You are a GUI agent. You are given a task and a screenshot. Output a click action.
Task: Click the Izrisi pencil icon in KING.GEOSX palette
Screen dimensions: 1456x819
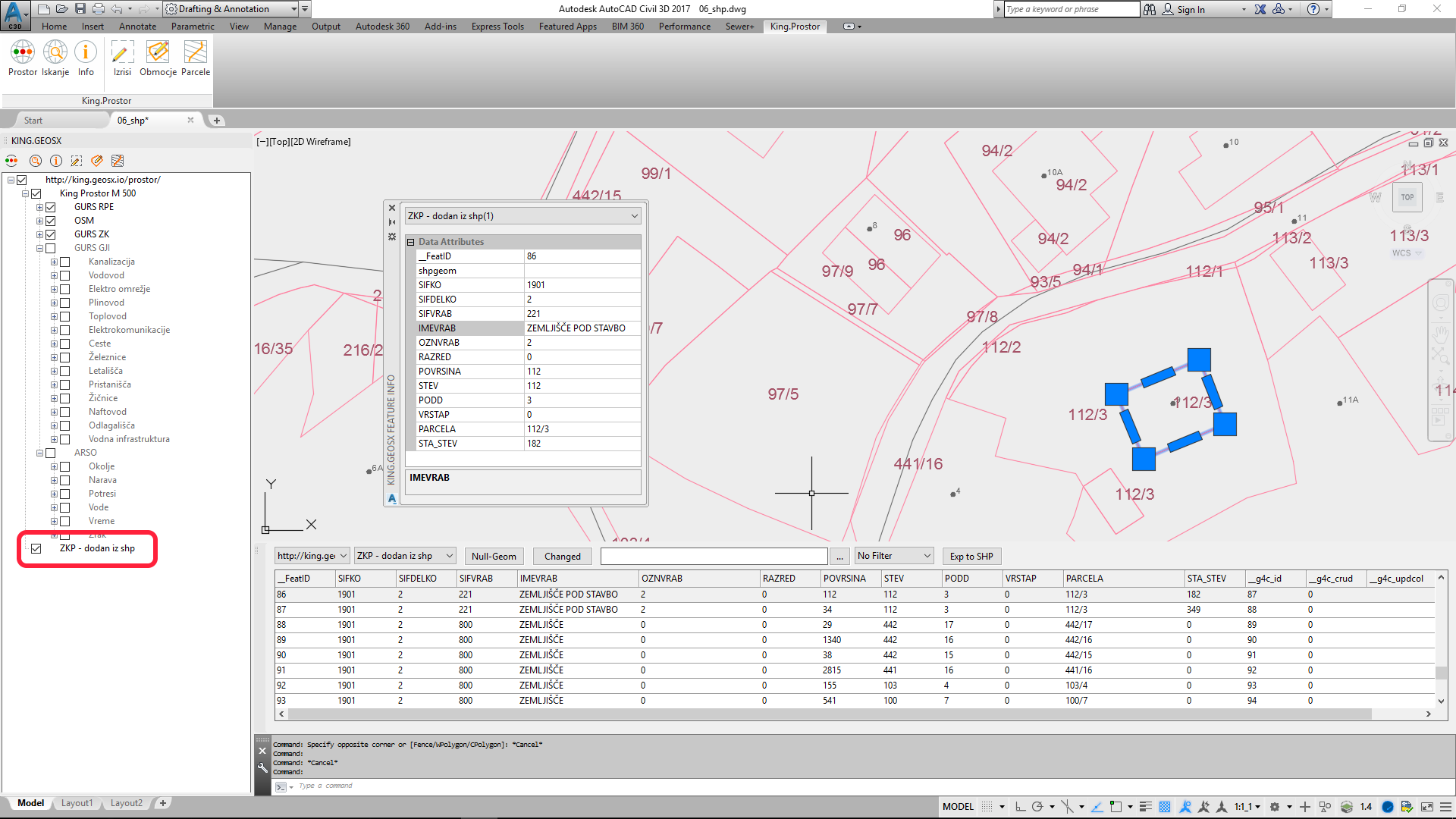click(77, 161)
